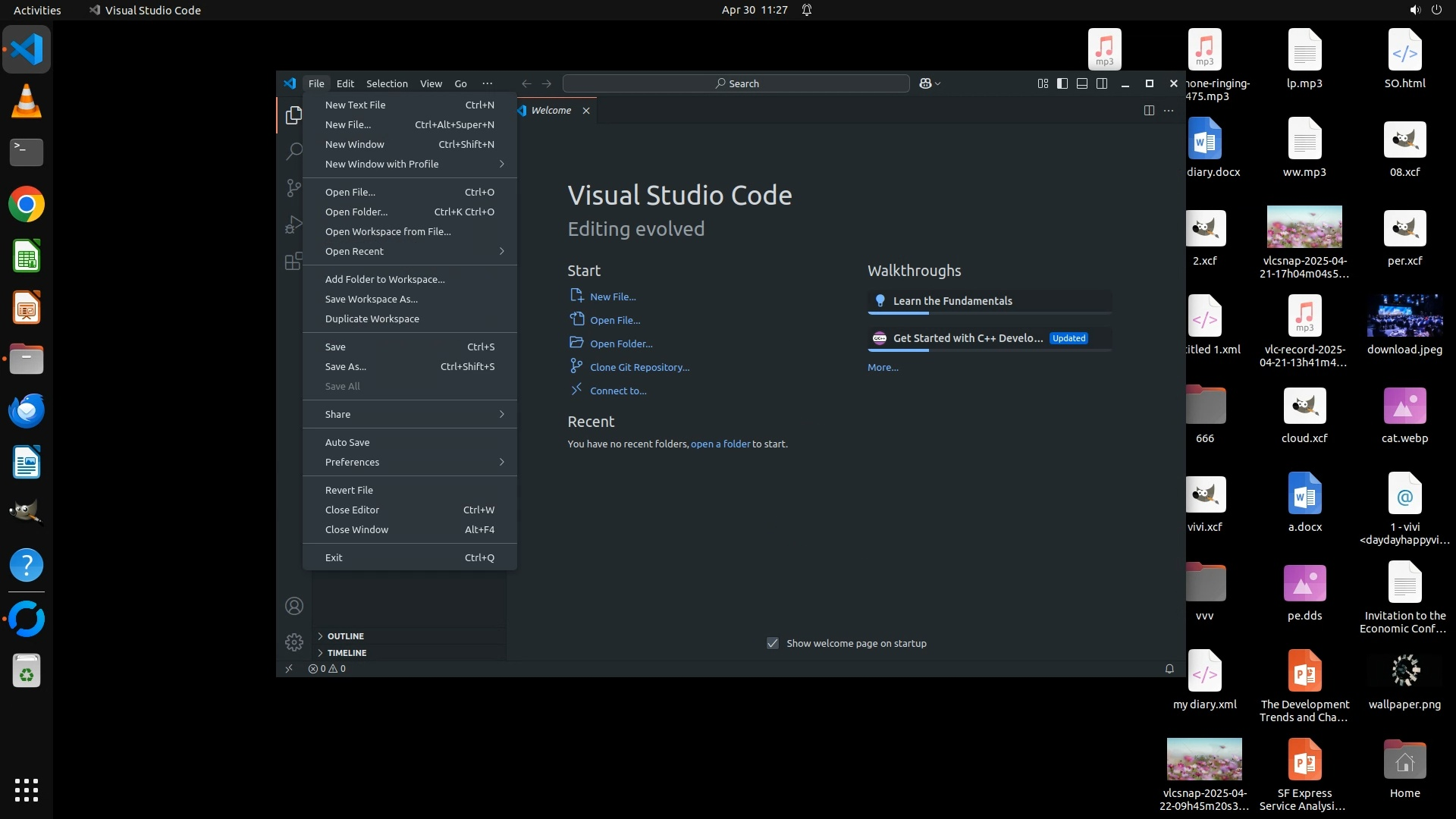Open the Manage gear icon
This screenshot has width=1456, height=819.
294,642
